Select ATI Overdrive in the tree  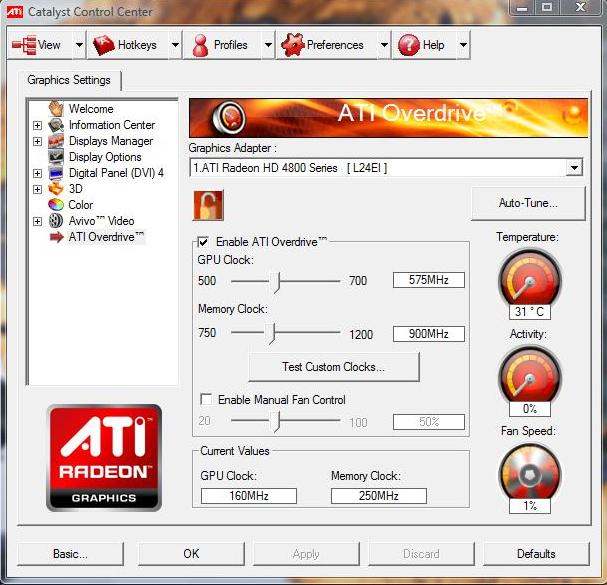pos(106,237)
